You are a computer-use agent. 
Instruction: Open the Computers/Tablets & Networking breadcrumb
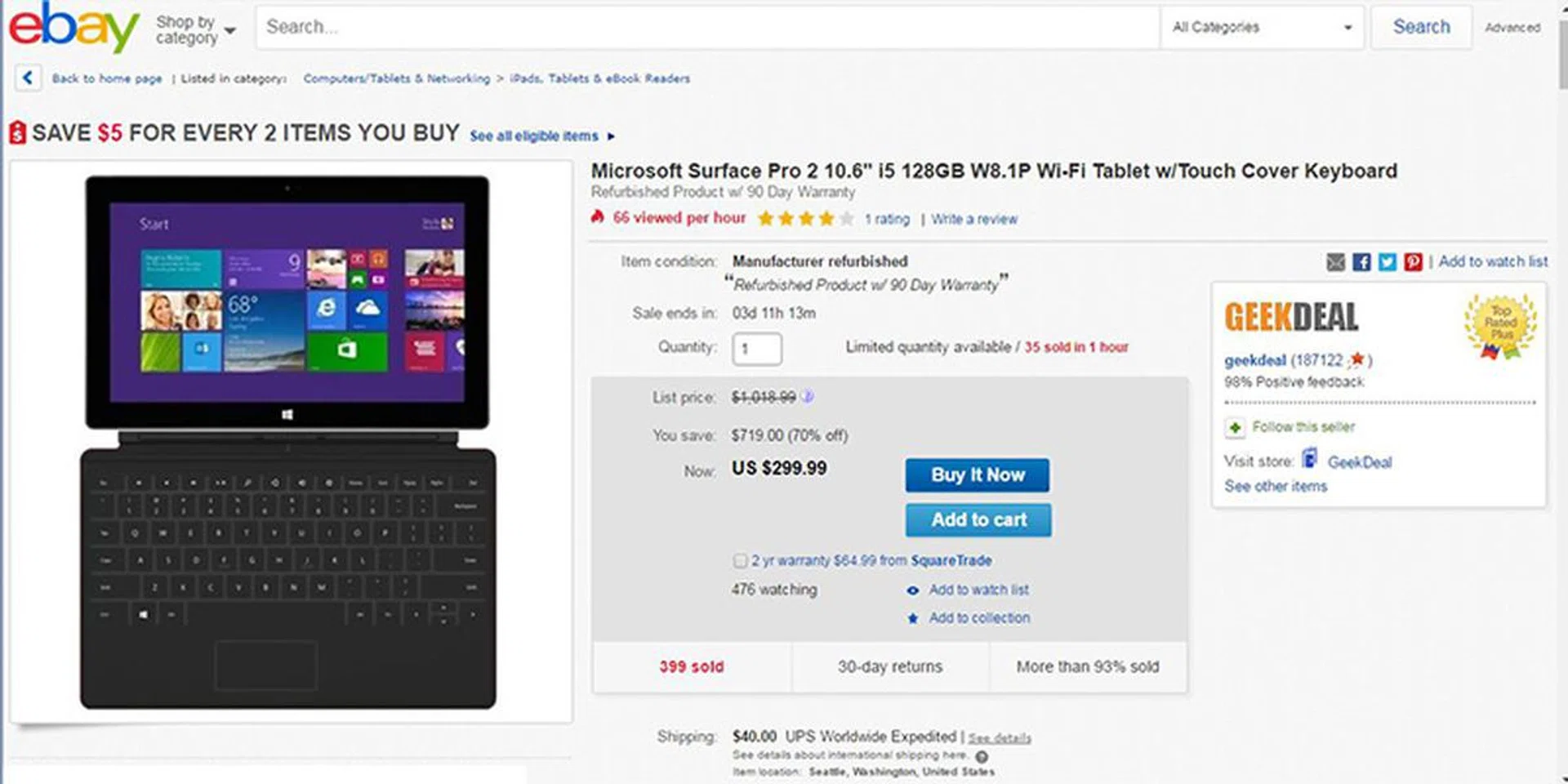point(397,78)
